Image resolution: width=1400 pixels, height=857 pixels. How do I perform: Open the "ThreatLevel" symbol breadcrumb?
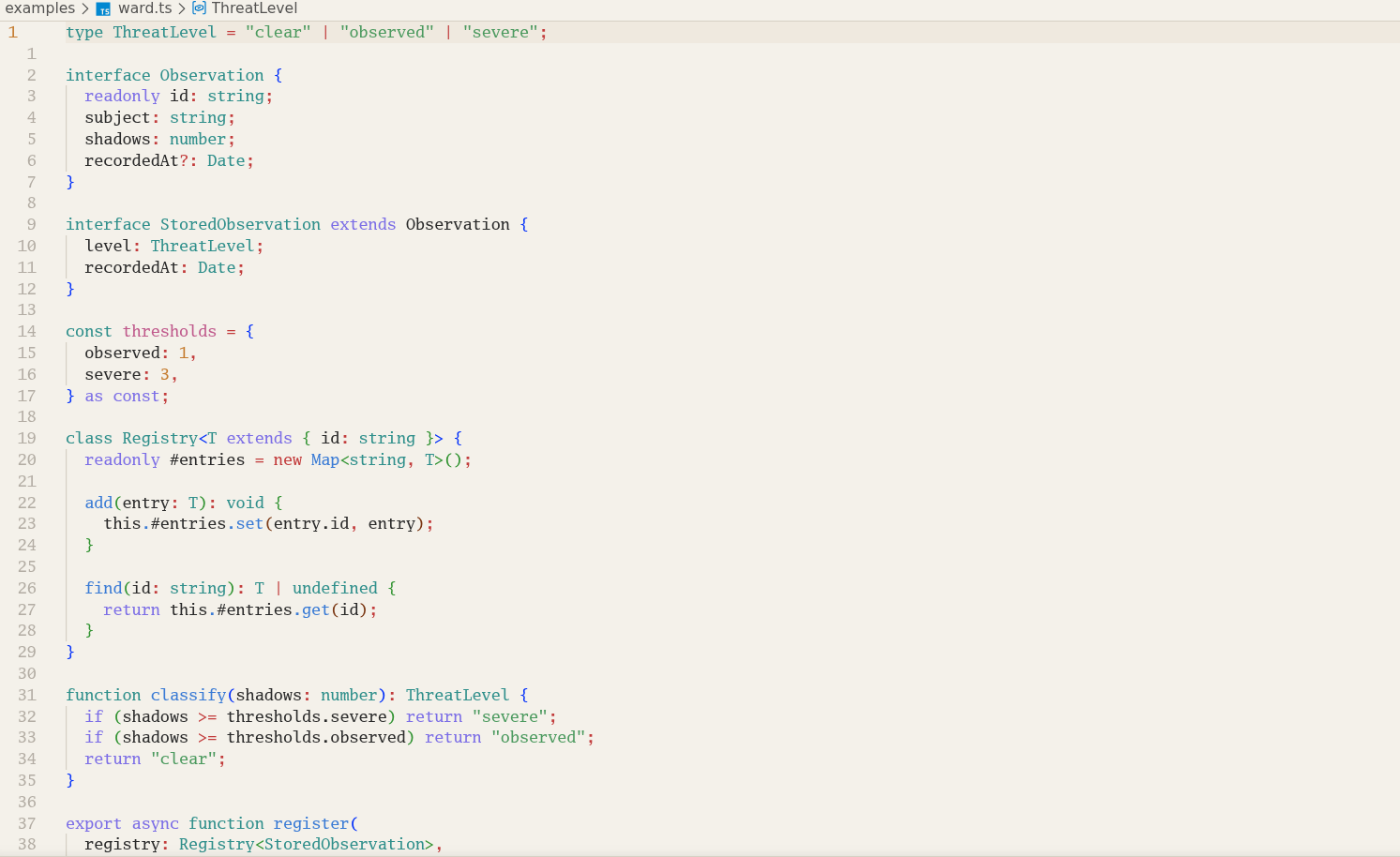coord(254,8)
